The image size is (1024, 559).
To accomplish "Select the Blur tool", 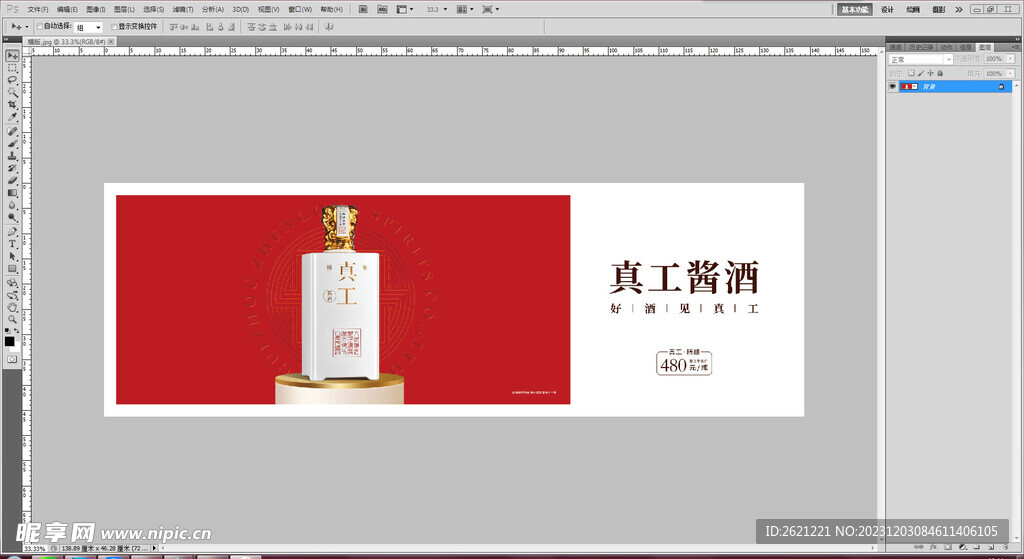I will pos(12,206).
